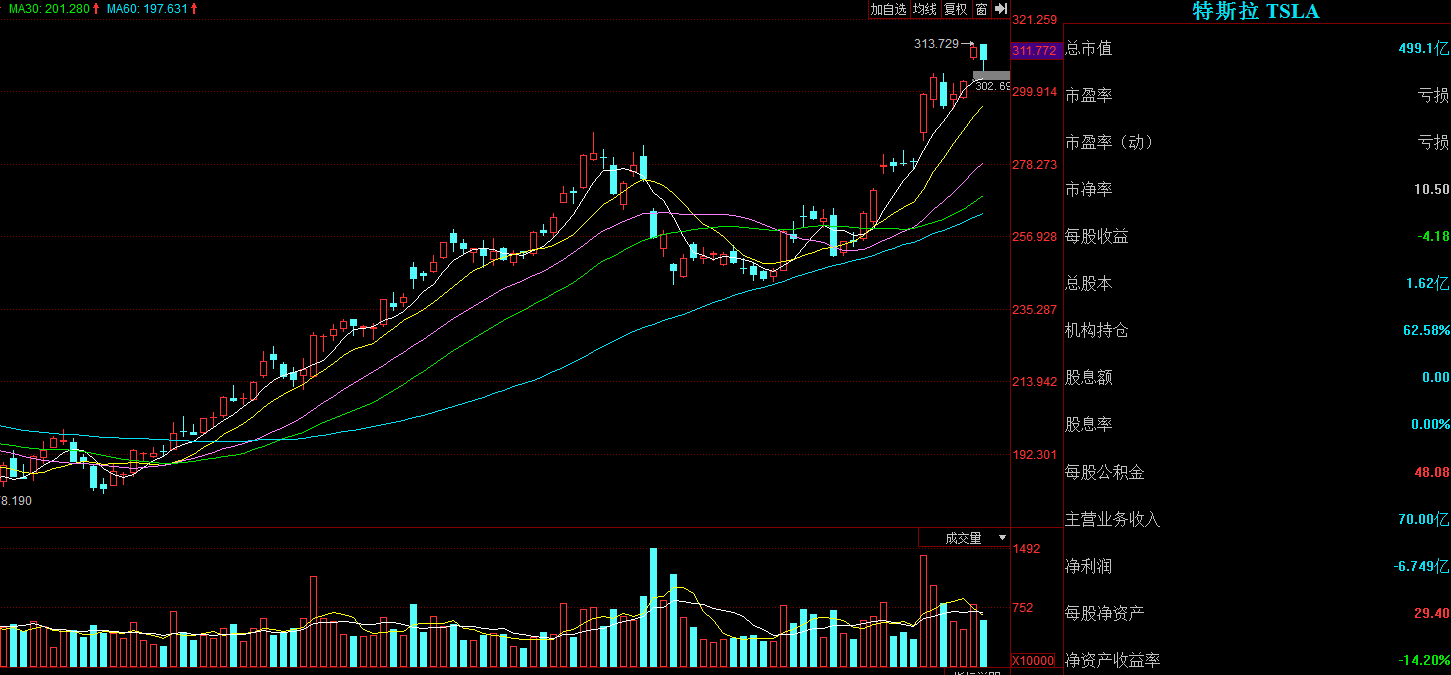Click the 总市值 label
This screenshot has width=1451, height=675.
pos(1088,48)
